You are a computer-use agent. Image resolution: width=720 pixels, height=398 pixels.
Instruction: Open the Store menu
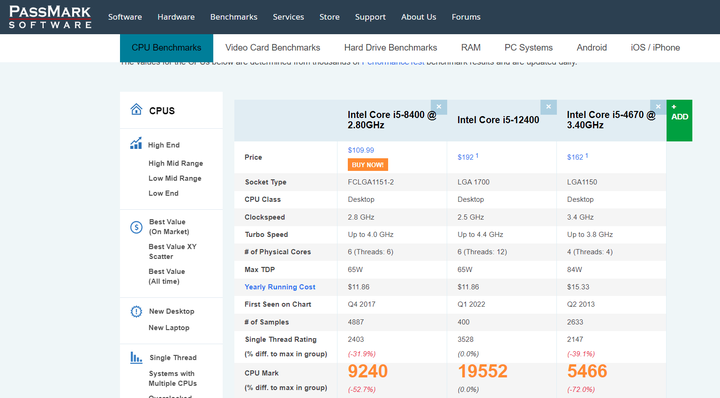[x=329, y=17]
